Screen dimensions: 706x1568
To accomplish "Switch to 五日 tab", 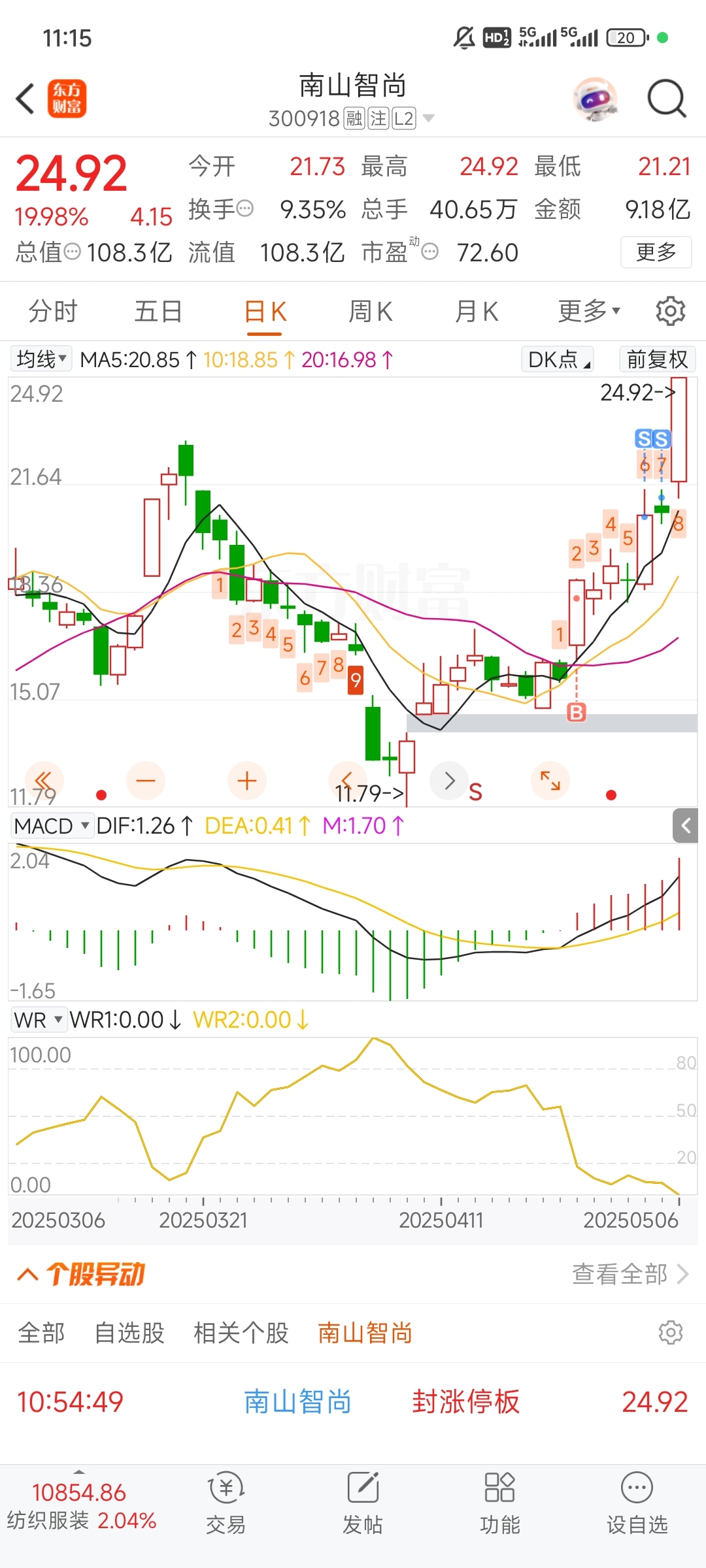I will [x=158, y=312].
